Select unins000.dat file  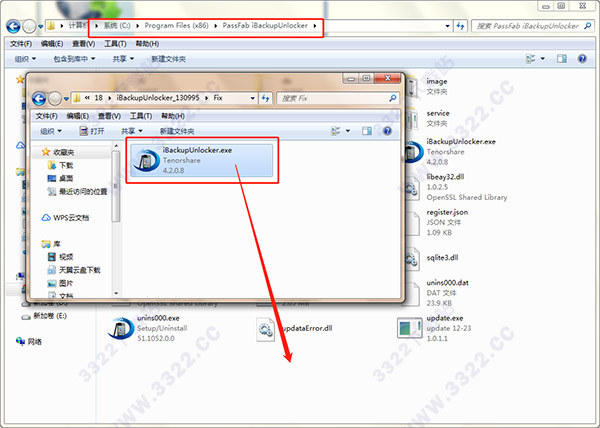[x=436, y=293]
